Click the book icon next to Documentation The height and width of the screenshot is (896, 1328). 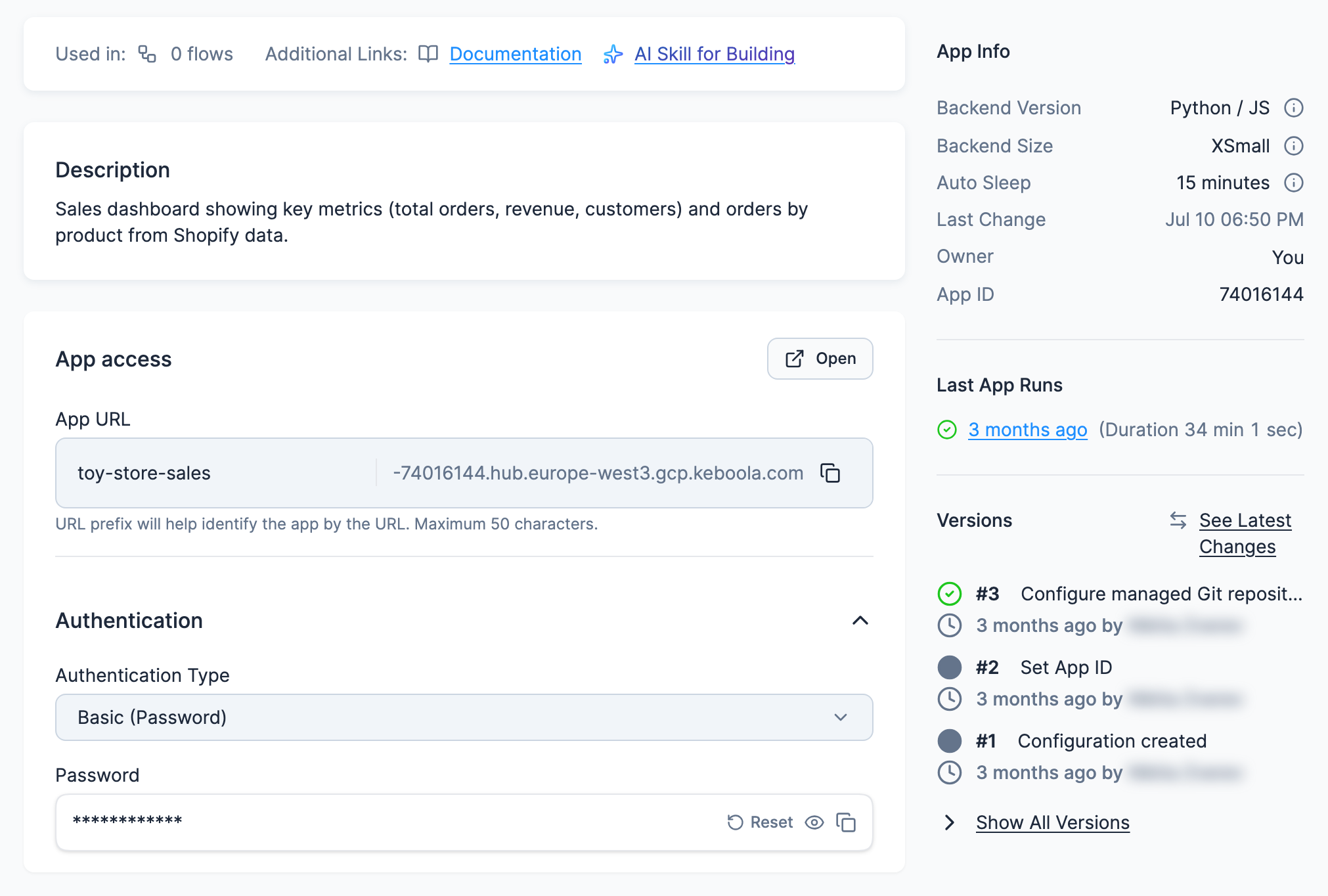tap(428, 54)
